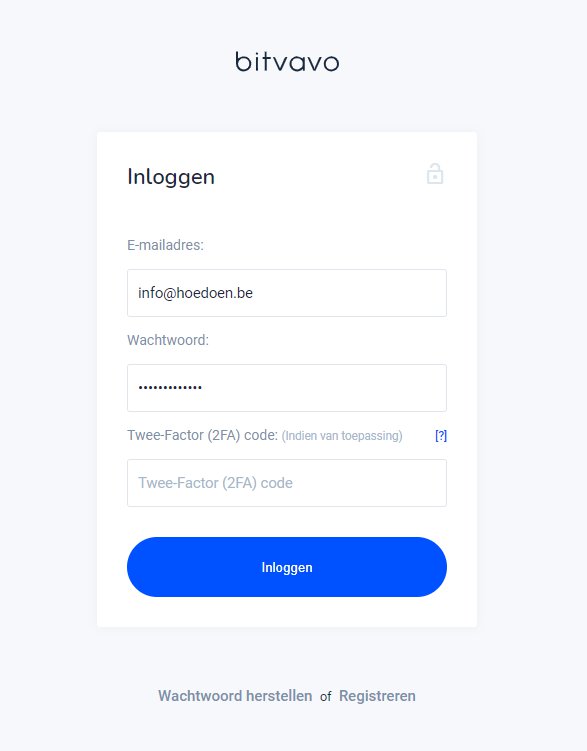Place cursor in the masked password dots
This screenshot has height=751, width=587.
coord(170,387)
